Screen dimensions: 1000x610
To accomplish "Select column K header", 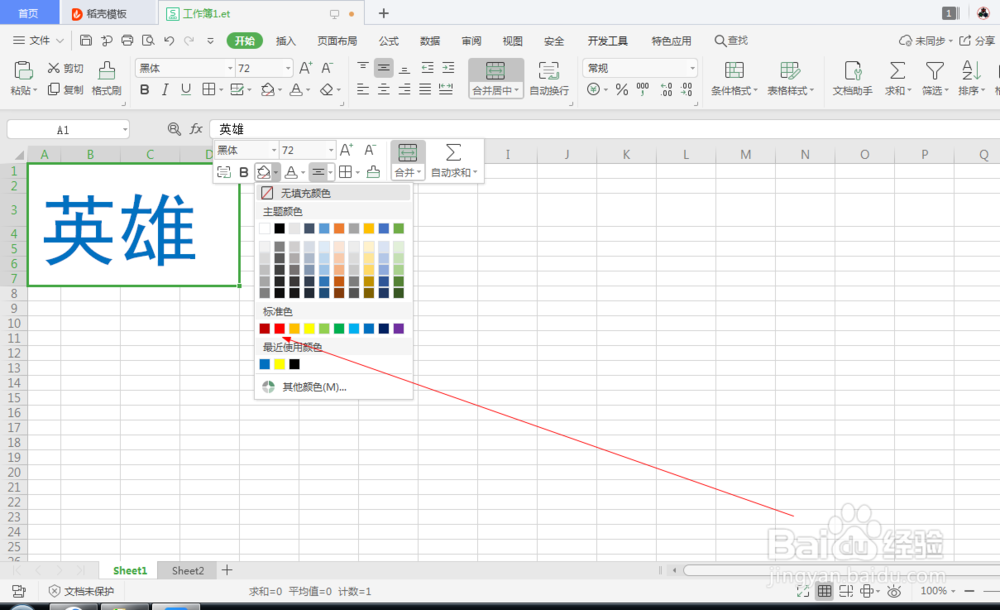I will [x=626, y=154].
